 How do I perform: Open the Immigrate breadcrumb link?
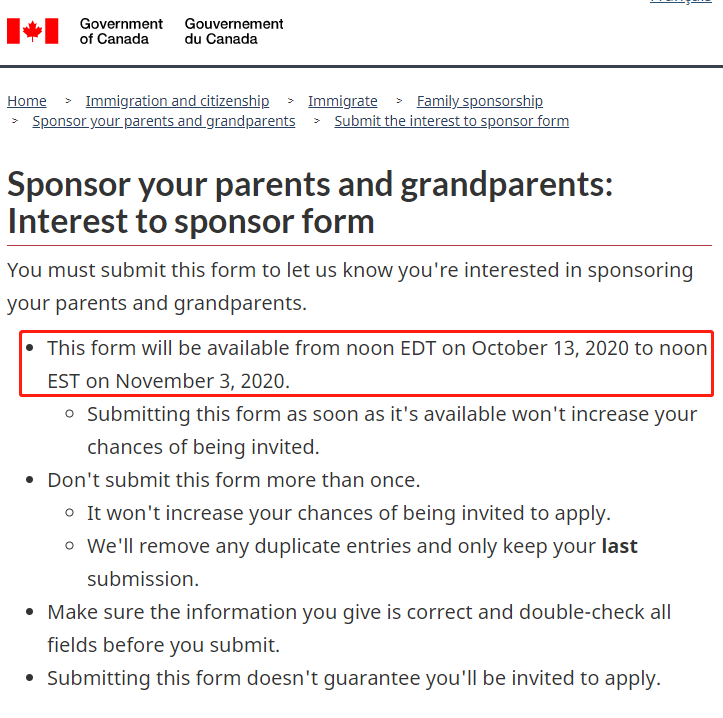click(343, 101)
